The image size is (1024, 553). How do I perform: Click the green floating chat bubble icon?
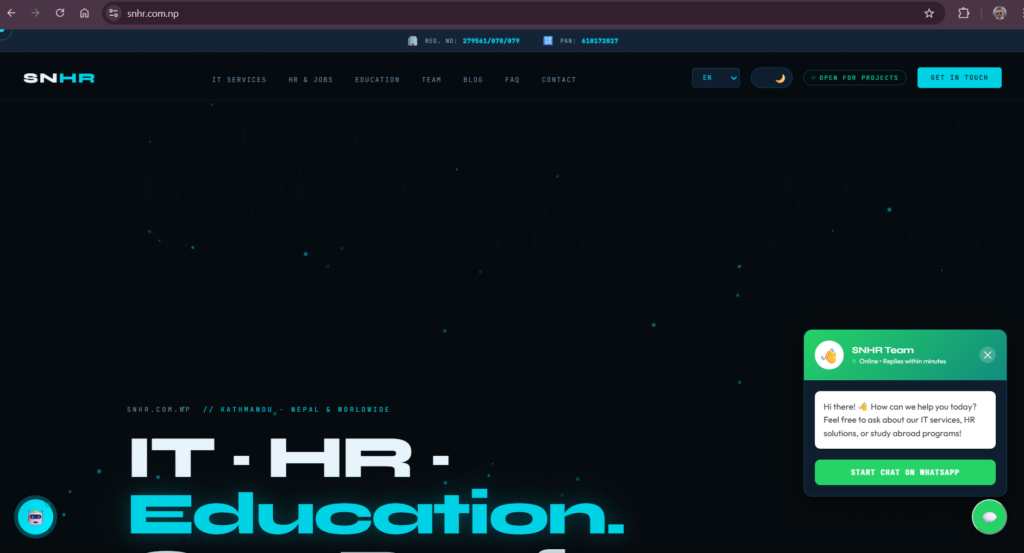[989, 517]
